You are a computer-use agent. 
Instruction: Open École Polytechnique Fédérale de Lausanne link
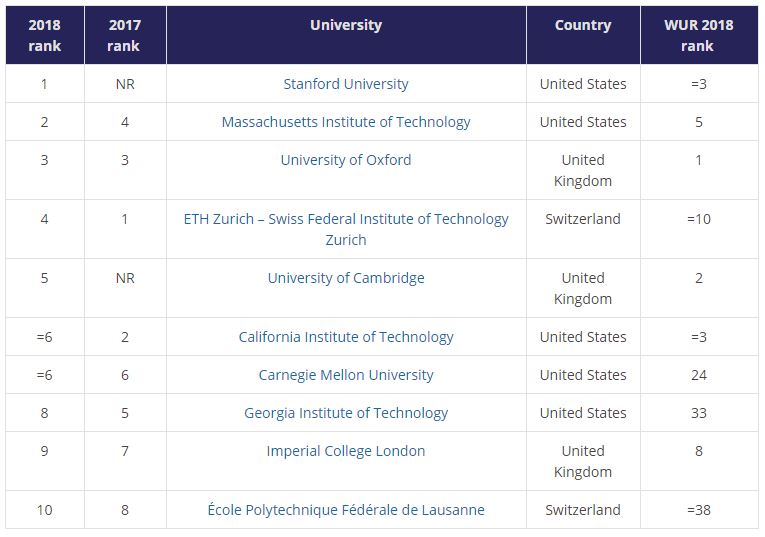pos(346,510)
